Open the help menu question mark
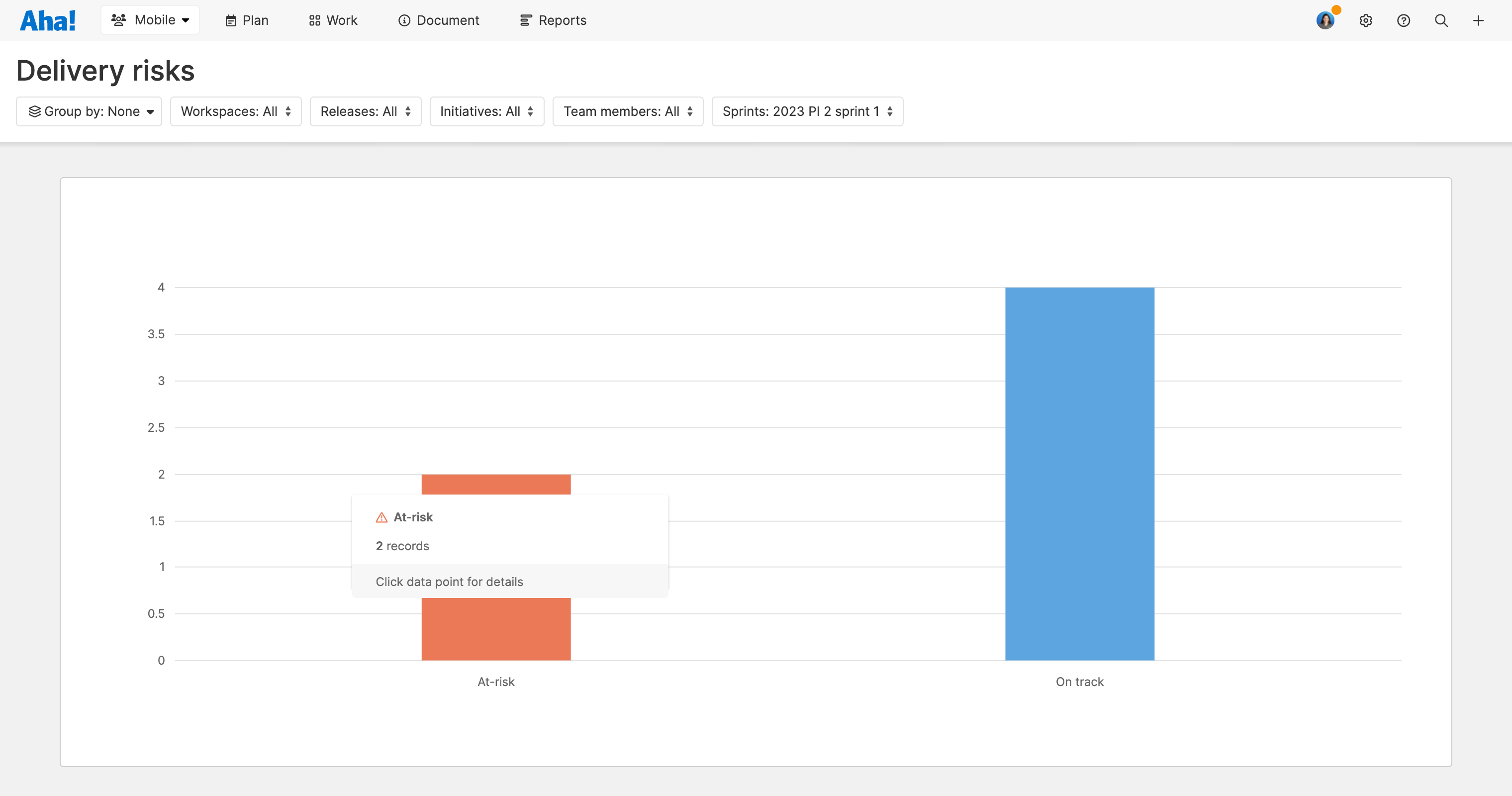This screenshot has width=1512, height=796. (1404, 20)
